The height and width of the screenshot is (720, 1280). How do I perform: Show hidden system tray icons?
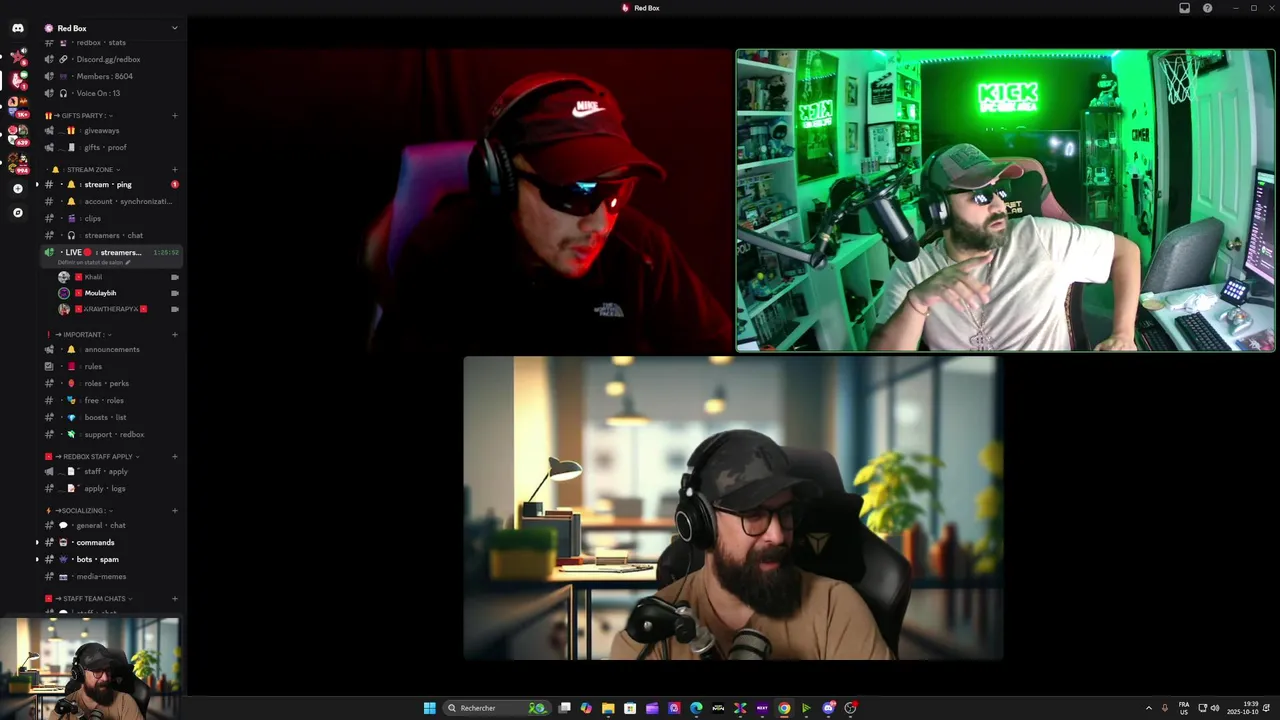tap(1148, 708)
